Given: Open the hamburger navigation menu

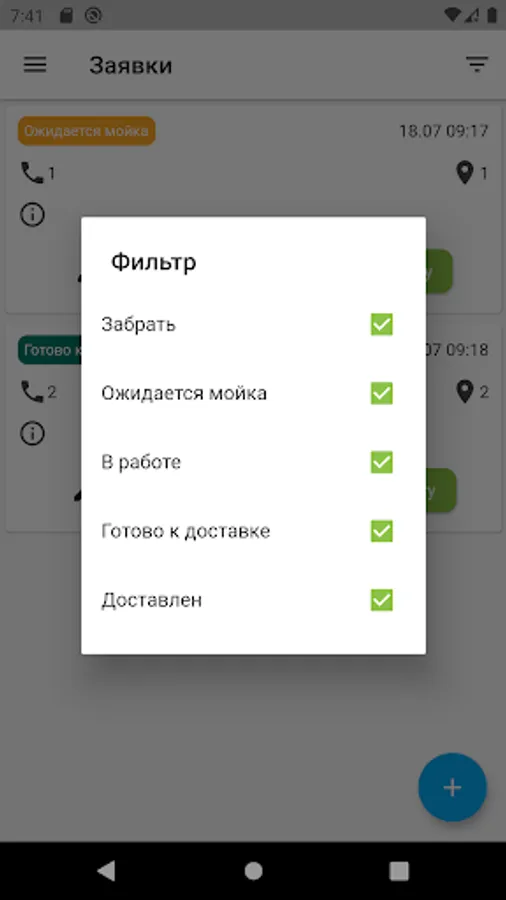Looking at the screenshot, I should pos(35,64).
